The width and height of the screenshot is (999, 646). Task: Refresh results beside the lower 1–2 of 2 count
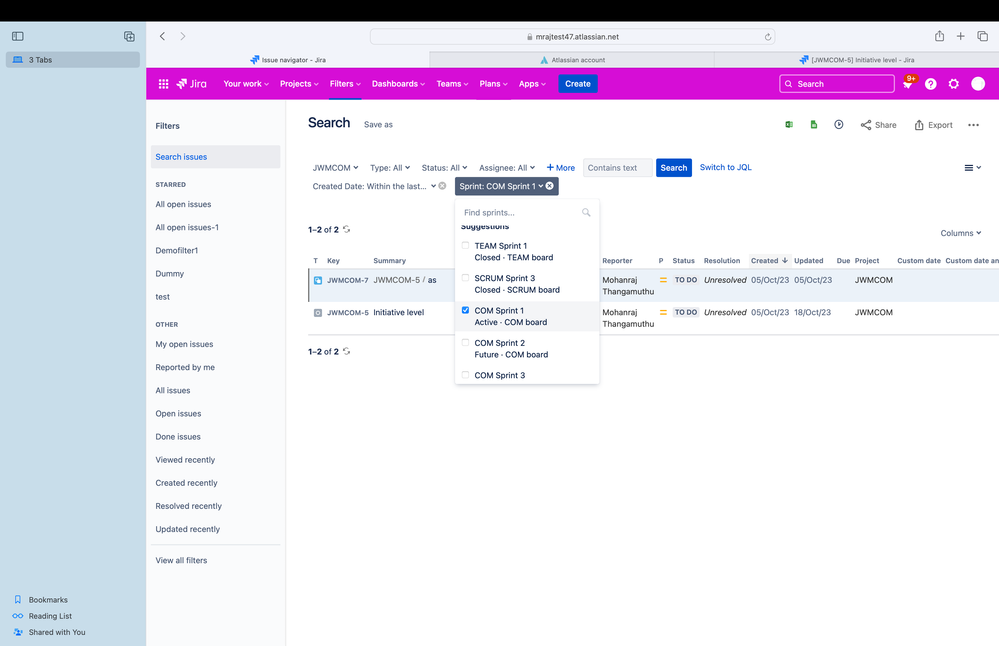pos(347,351)
